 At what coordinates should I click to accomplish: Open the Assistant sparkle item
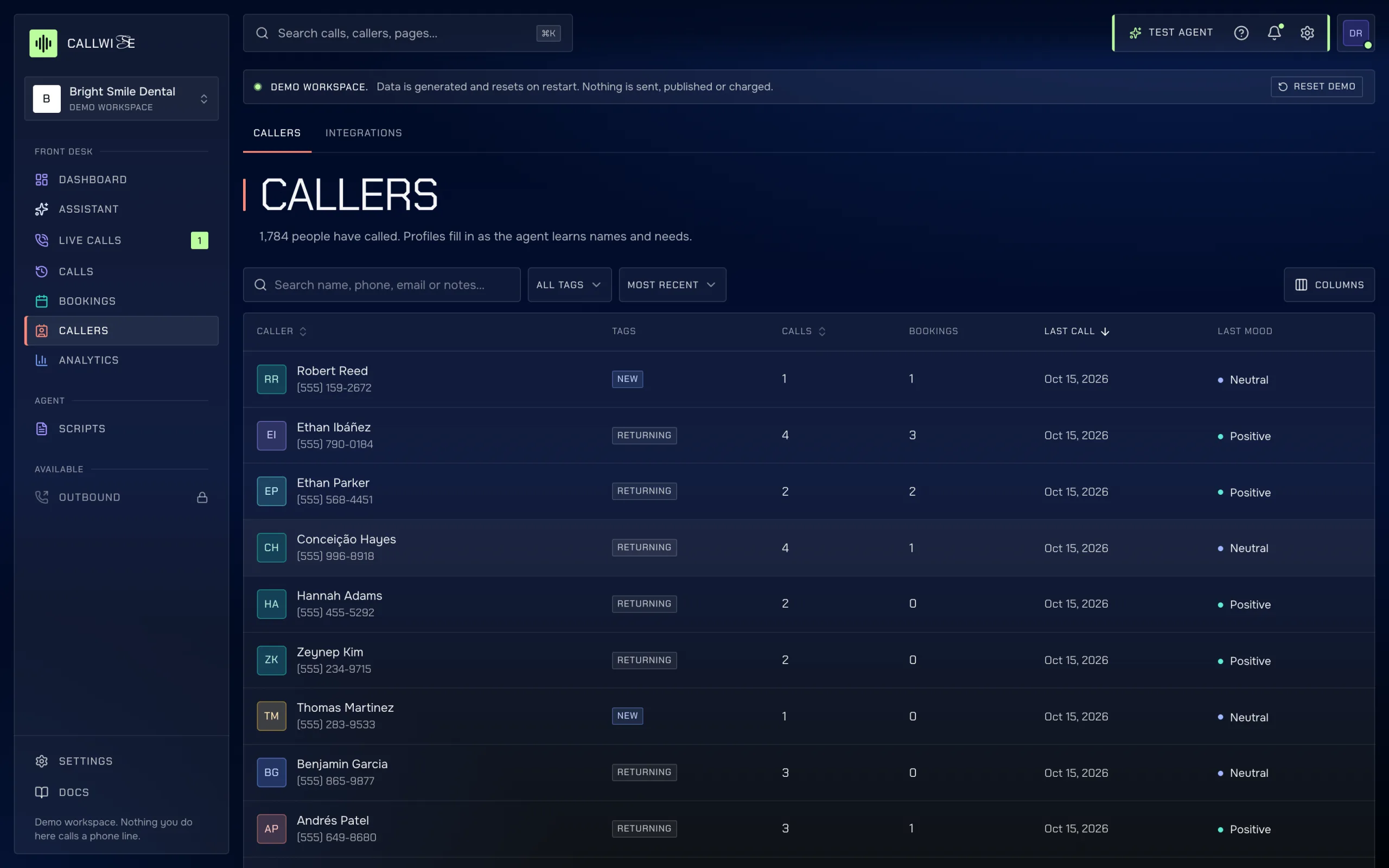click(x=121, y=209)
